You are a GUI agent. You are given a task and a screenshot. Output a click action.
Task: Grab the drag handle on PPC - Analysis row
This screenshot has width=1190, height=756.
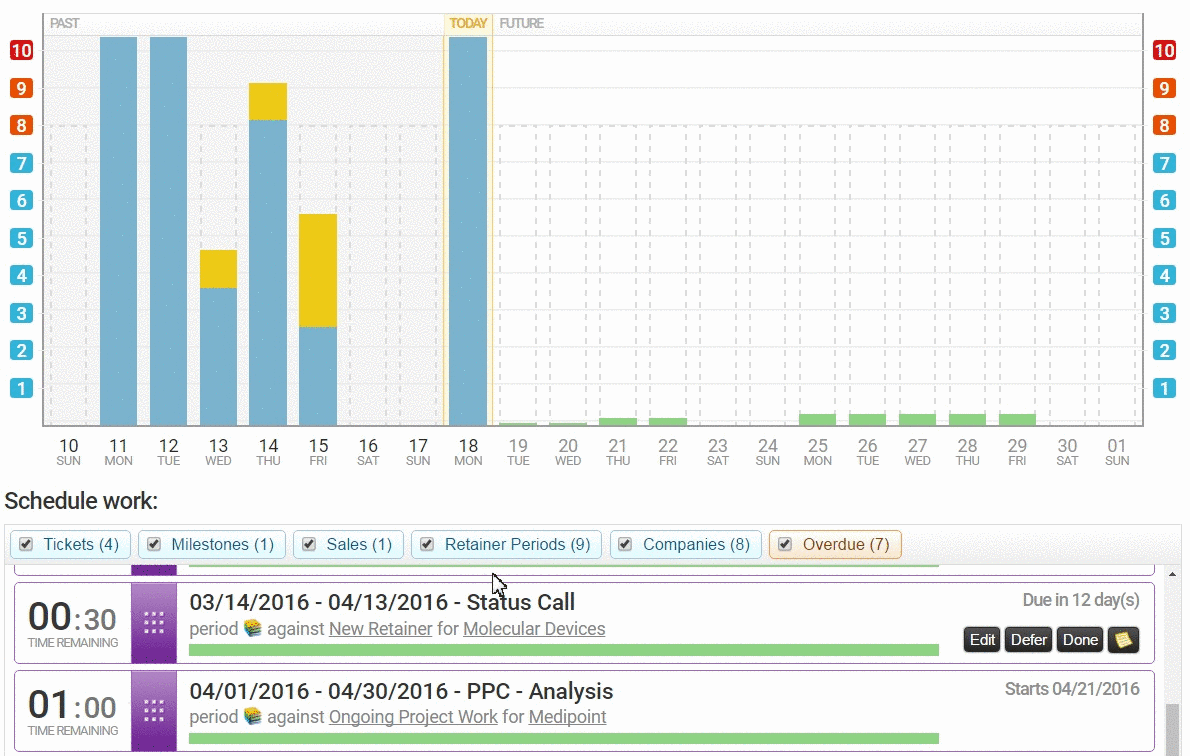coord(154,711)
